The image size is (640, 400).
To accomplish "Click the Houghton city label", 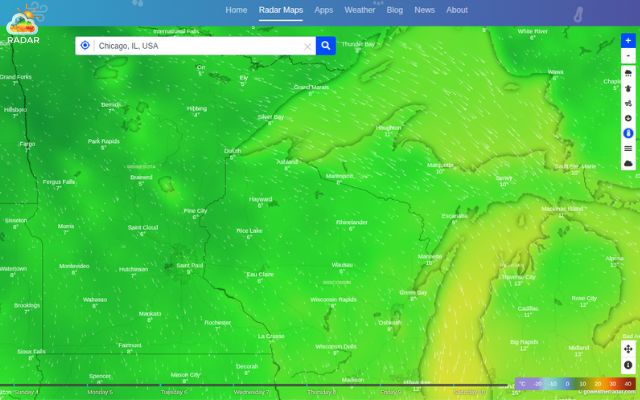I will tap(388, 128).
